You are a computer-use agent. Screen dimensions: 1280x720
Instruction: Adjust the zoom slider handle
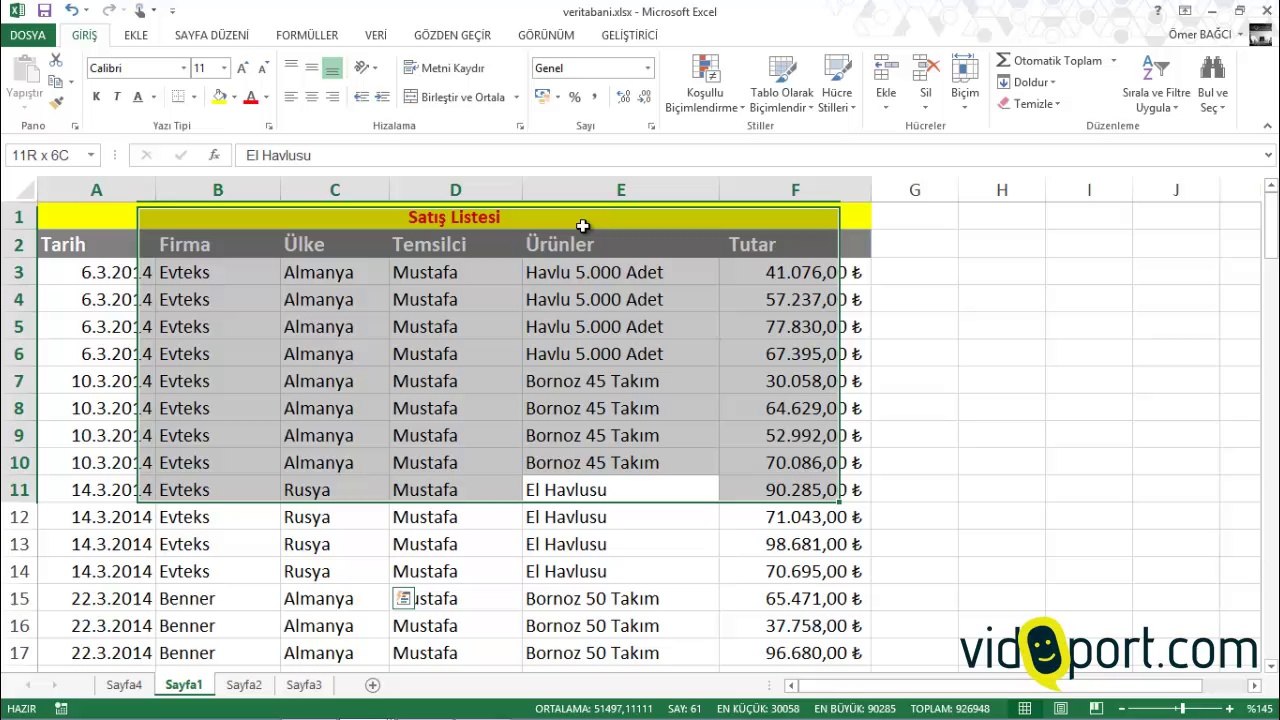[x=1183, y=709]
